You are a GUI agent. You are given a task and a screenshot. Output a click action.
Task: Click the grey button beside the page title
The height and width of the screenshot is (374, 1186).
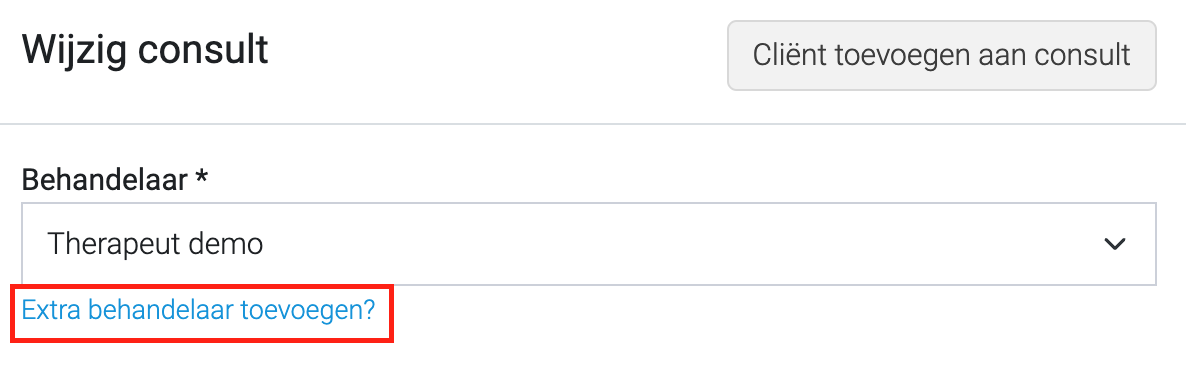click(x=942, y=55)
